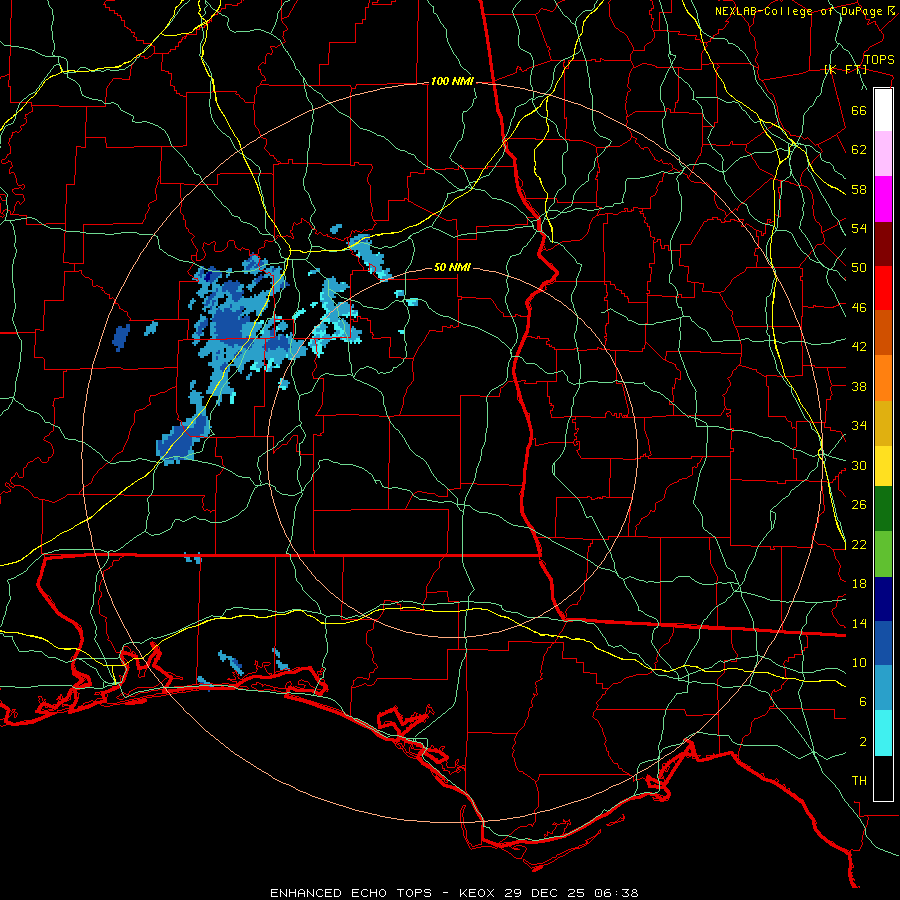The height and width of the screenshot is (900, 900).
Task: Click the legend value 62
Action: (x=859, y=150)
